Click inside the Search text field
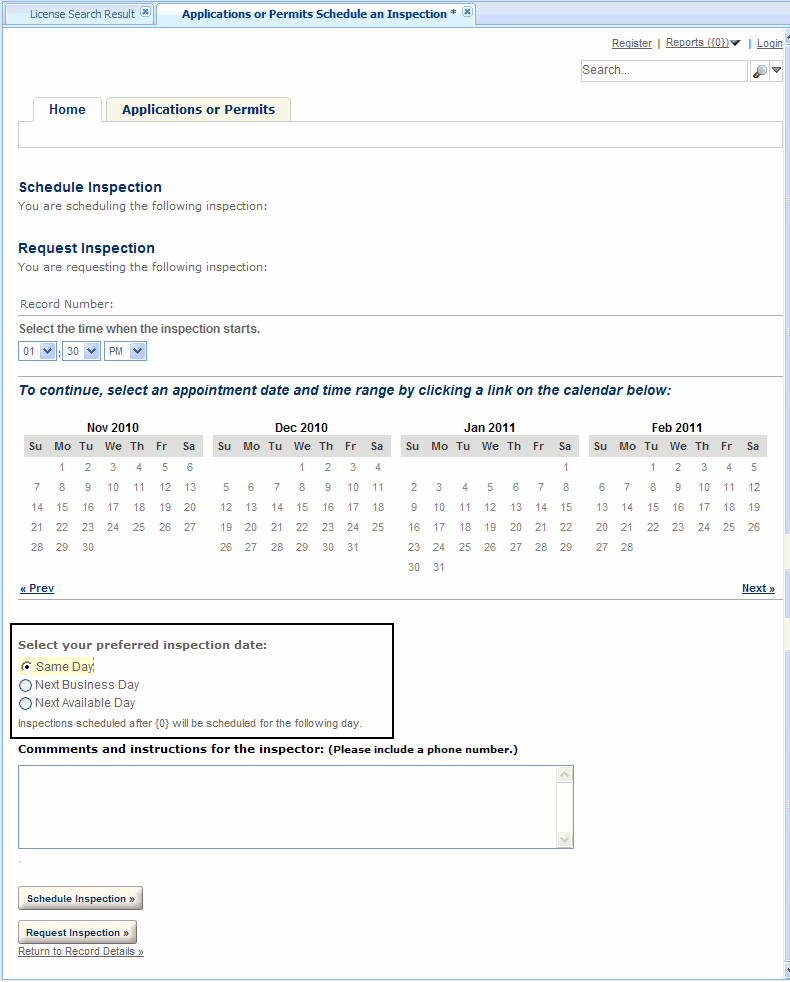Viewport: 790px width, 982px height. coord(663,71)
